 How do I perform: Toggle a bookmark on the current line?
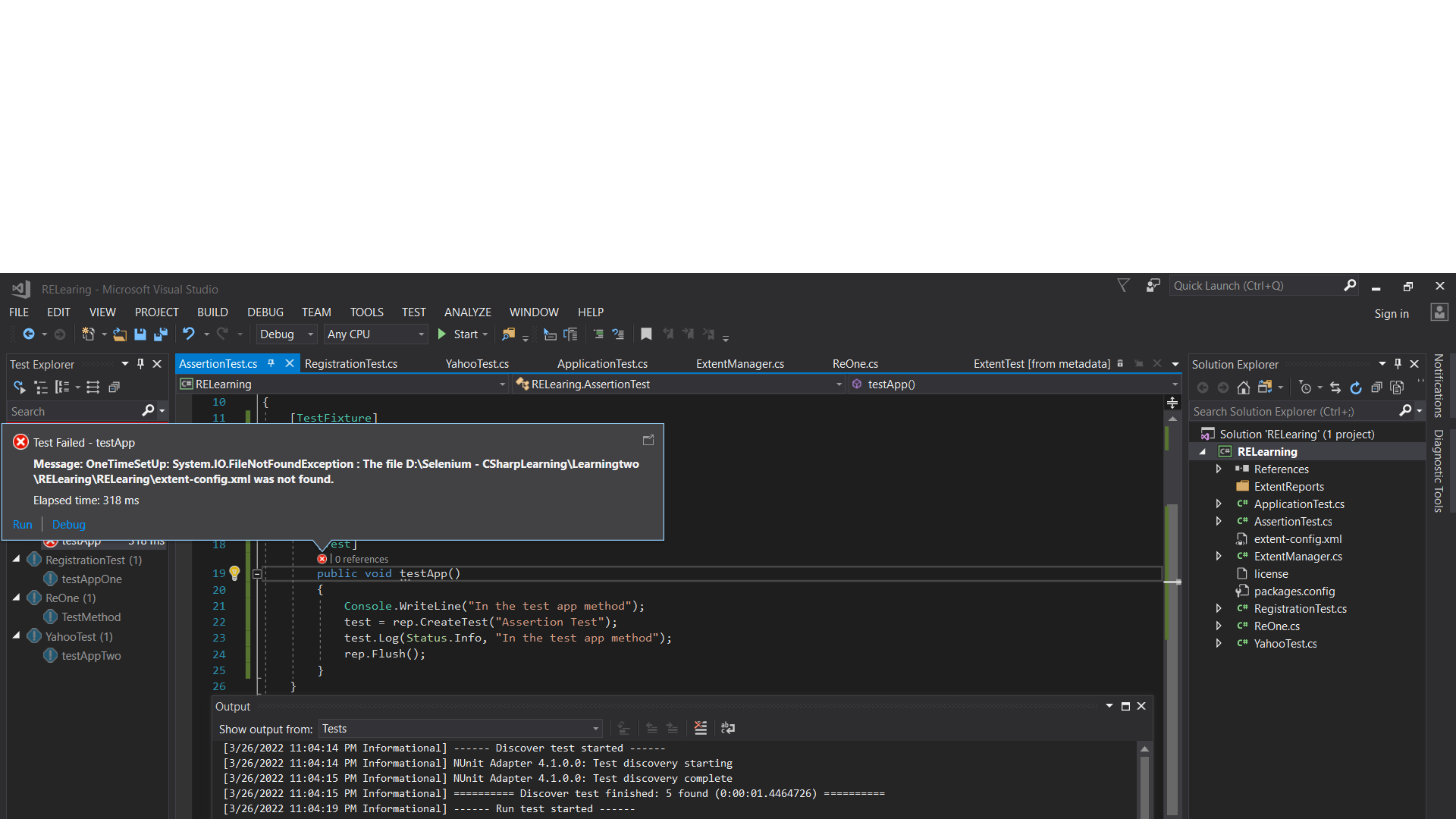click(x=646, y=334)
